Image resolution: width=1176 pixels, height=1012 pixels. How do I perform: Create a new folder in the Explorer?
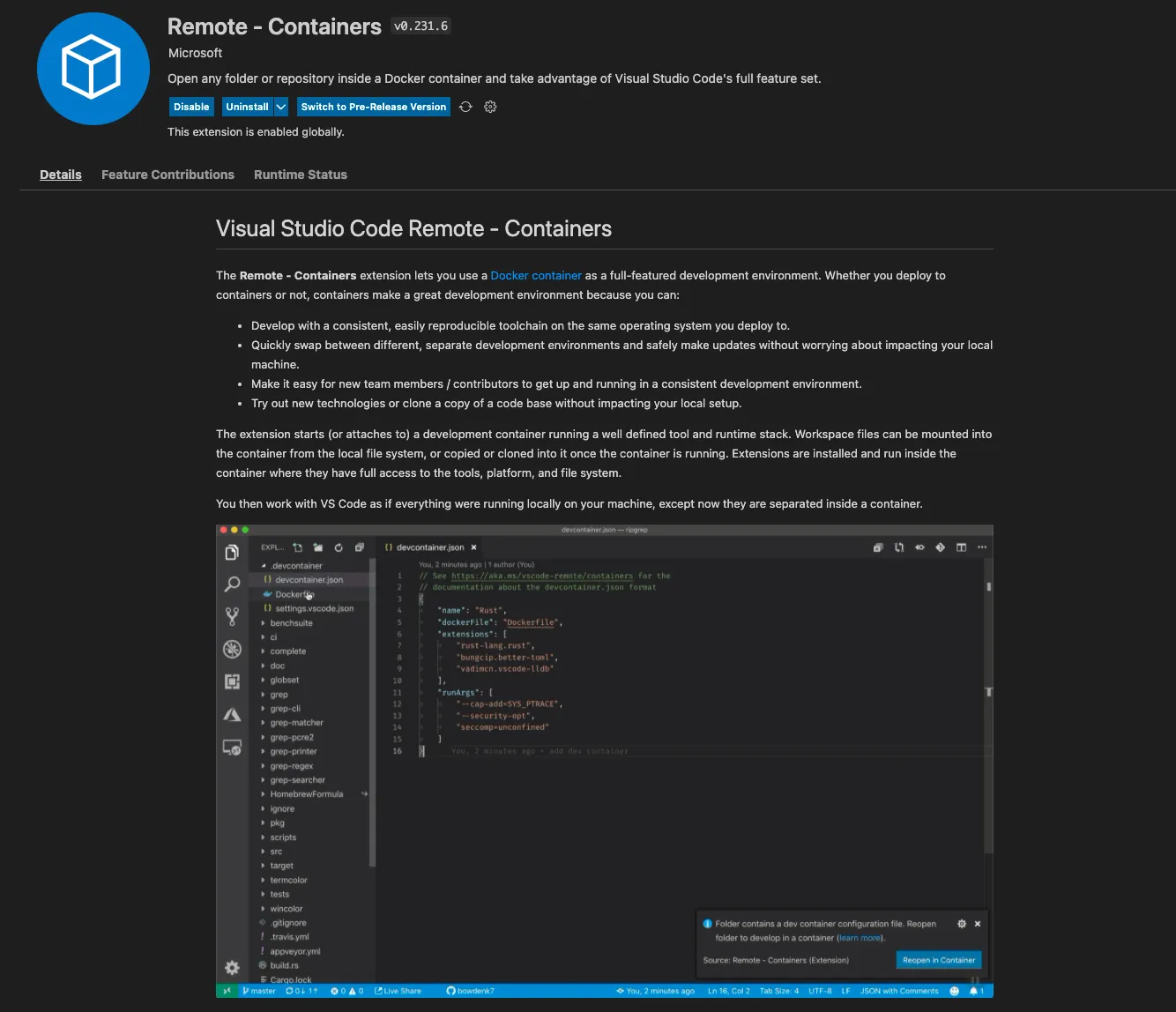coord(318,547)
